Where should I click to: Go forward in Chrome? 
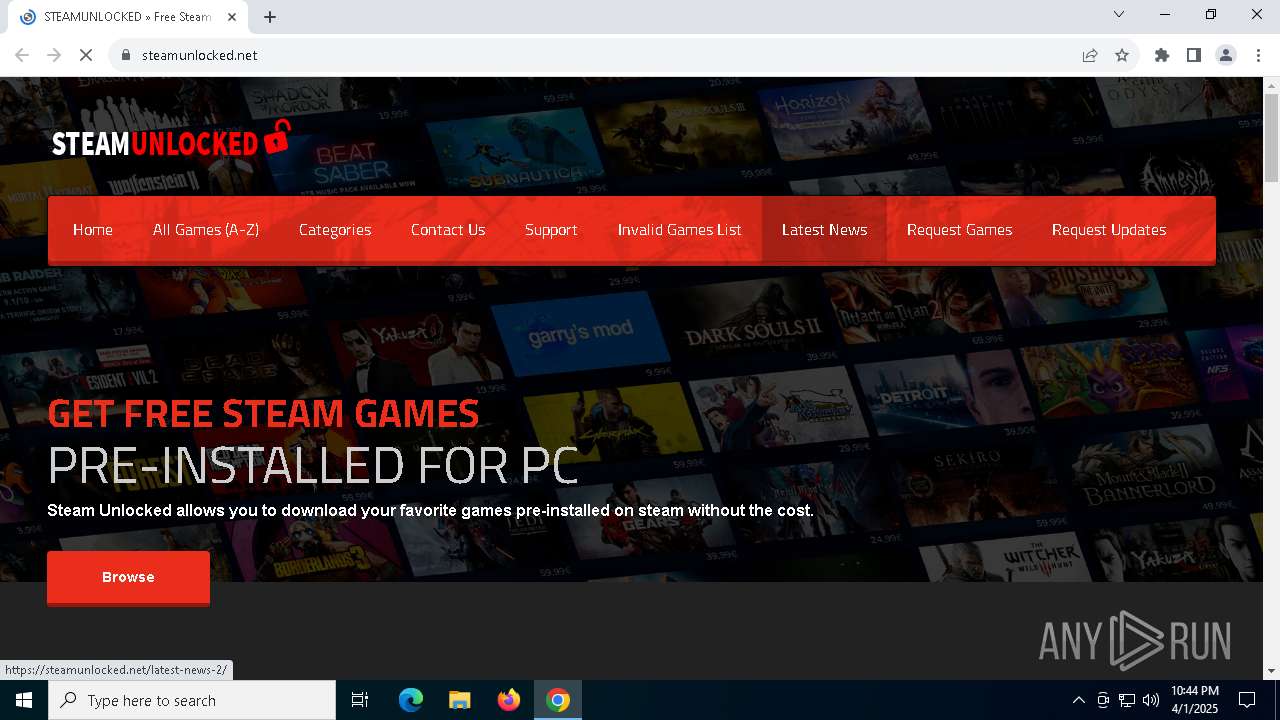tap(54, 55)
